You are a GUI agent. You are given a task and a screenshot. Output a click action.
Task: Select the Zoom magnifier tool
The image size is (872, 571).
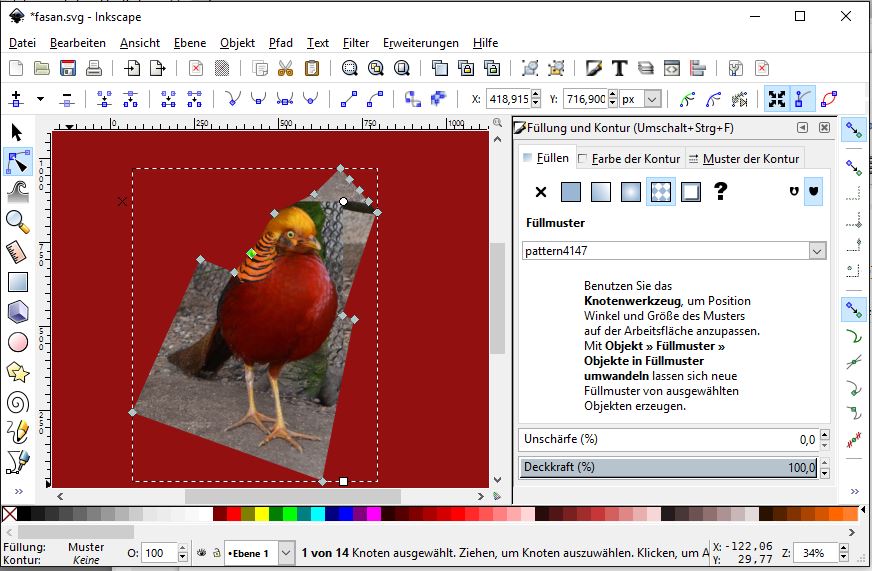point(17,221)
